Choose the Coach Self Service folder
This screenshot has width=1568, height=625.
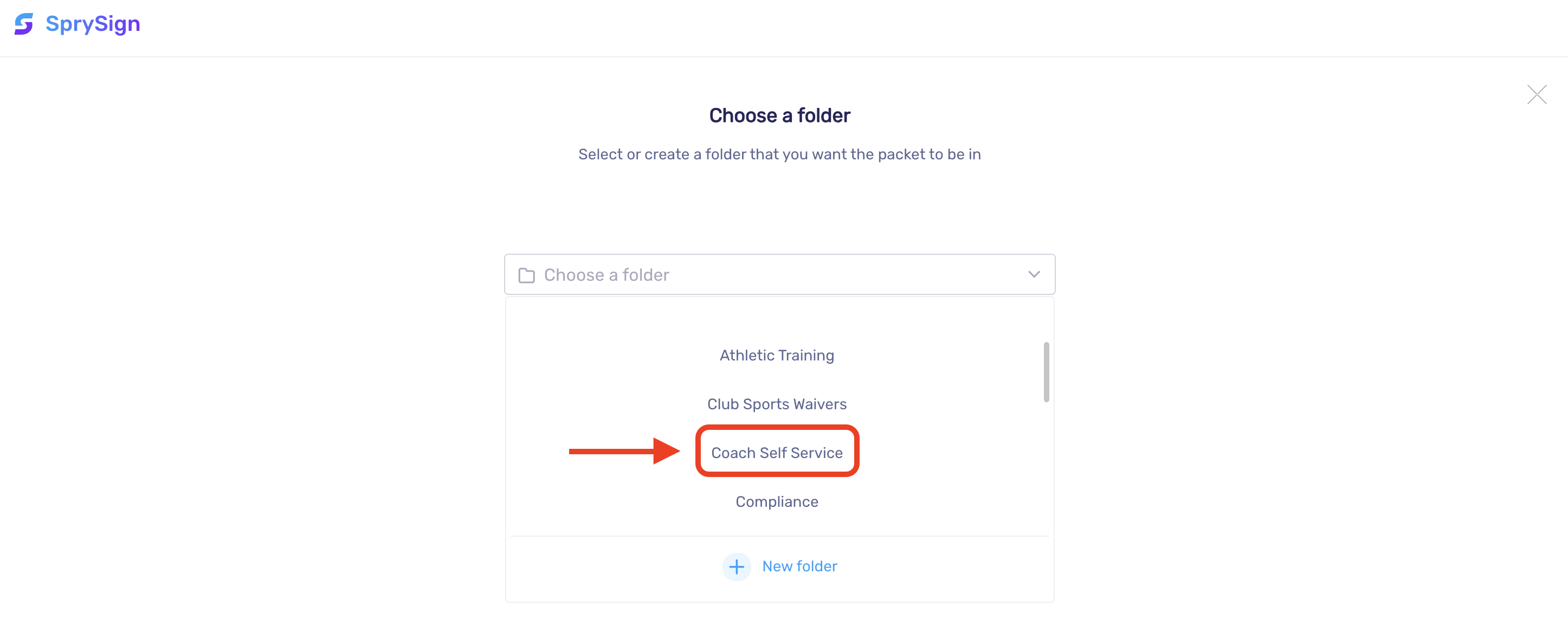[777, 453]
